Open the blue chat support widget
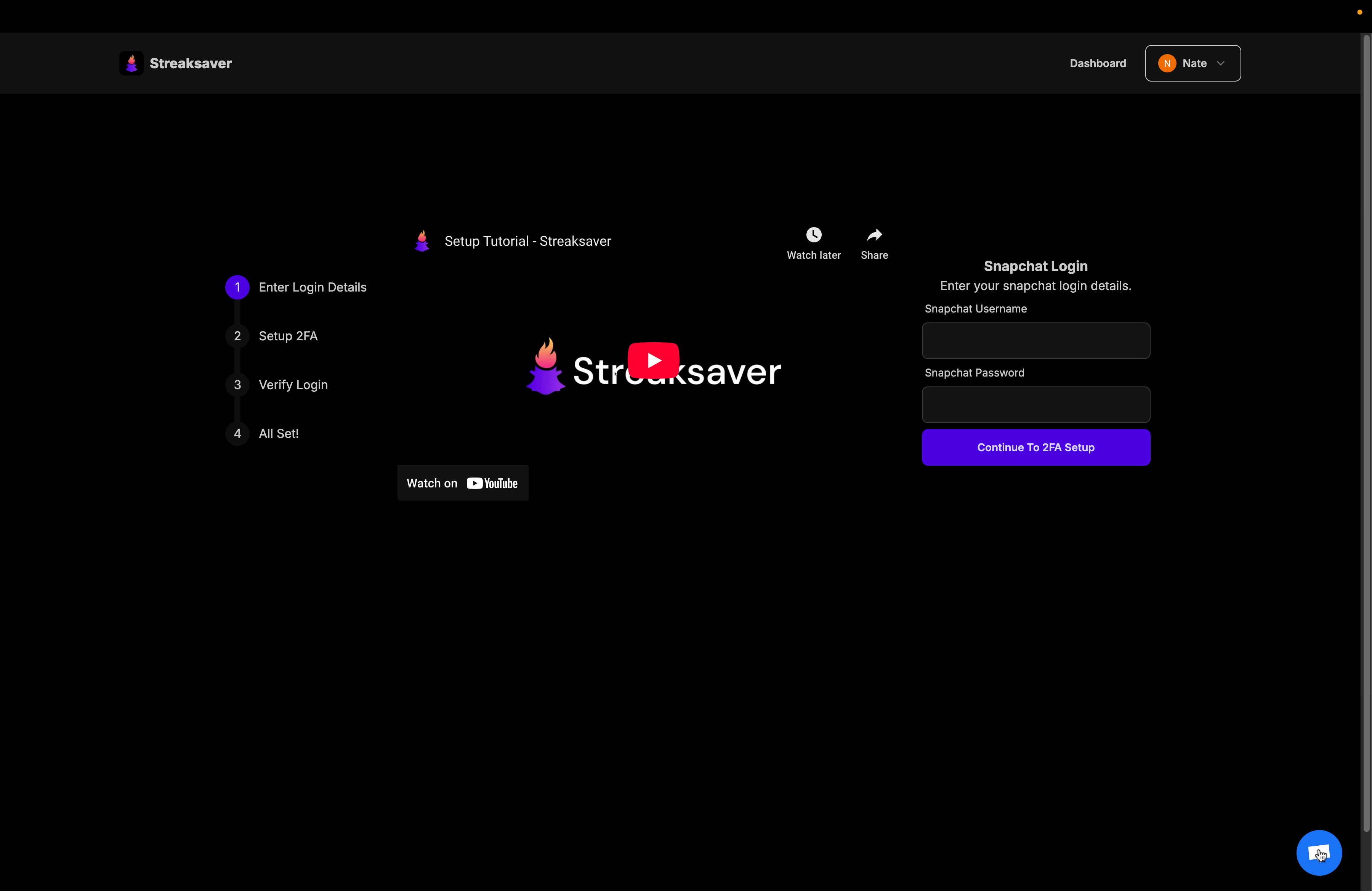 [1319, 853]
